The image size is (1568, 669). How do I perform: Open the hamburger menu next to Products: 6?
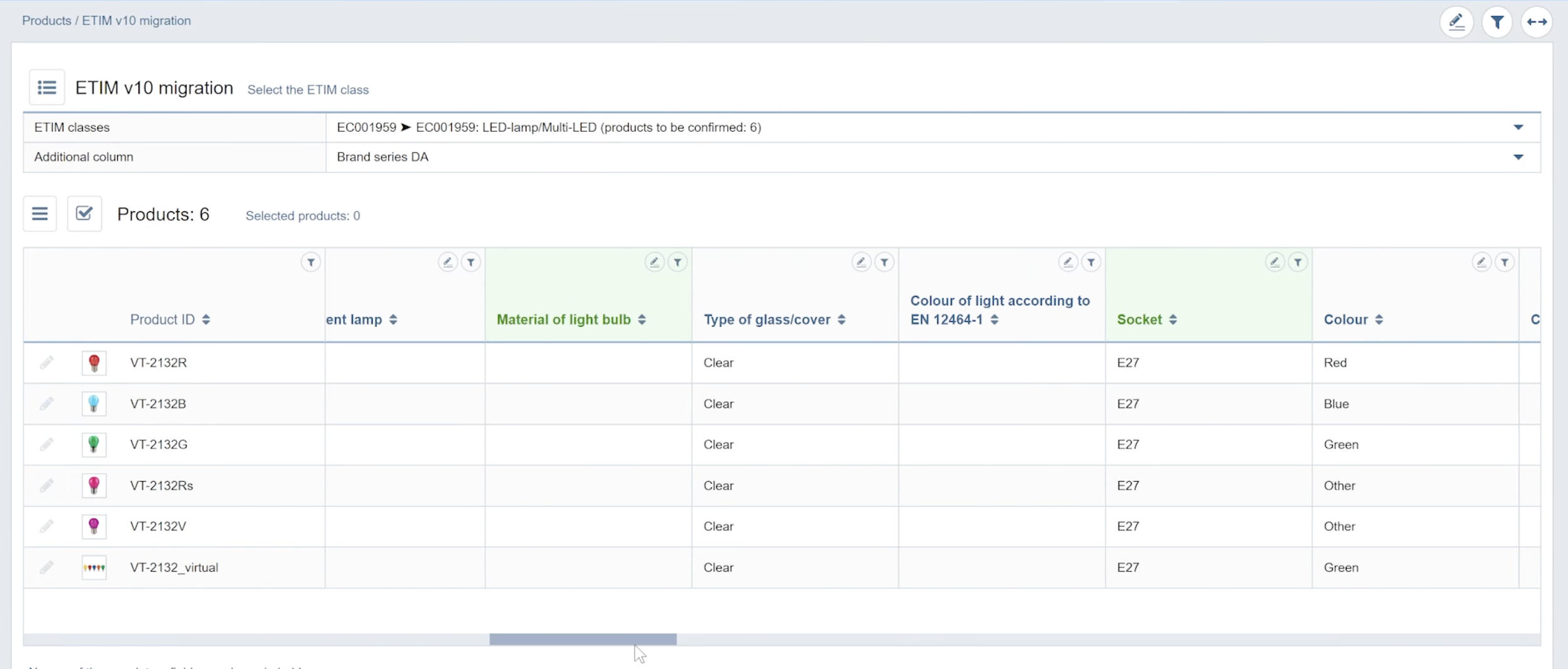[40, 214]
